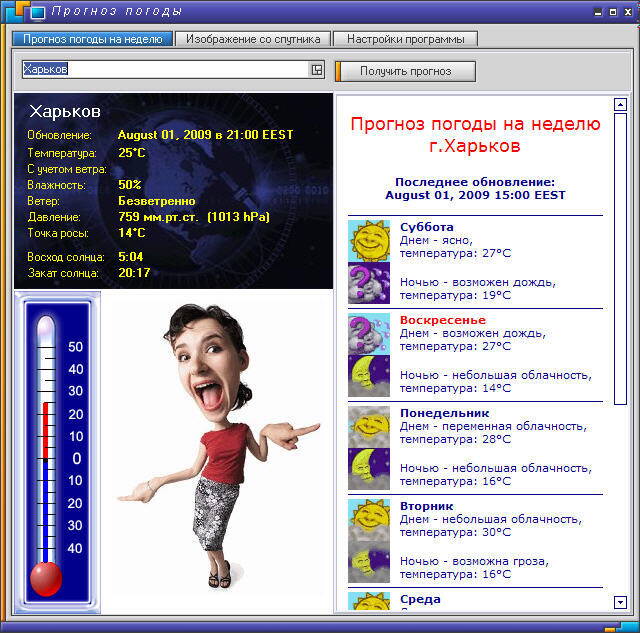The width and height of the screenshot is (640, 633).
Task: Open the city dropdown list button
Action: click(317, 70)
